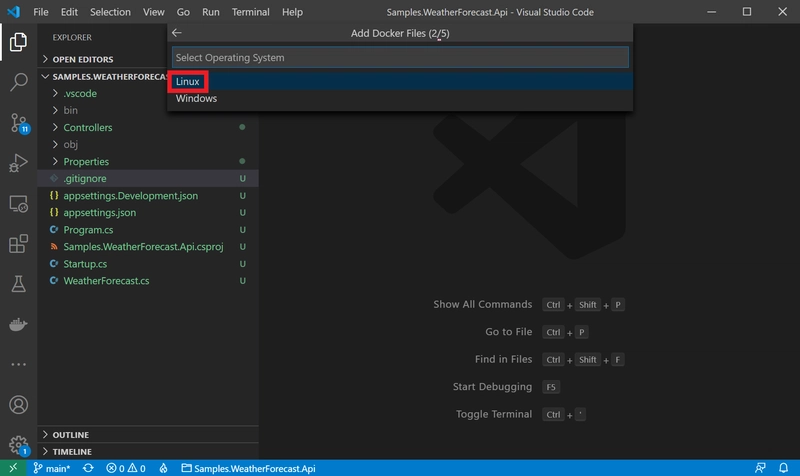Synchronize changes via status bar icon
This screenshot has width=800, height=476.
click(88, 468)
